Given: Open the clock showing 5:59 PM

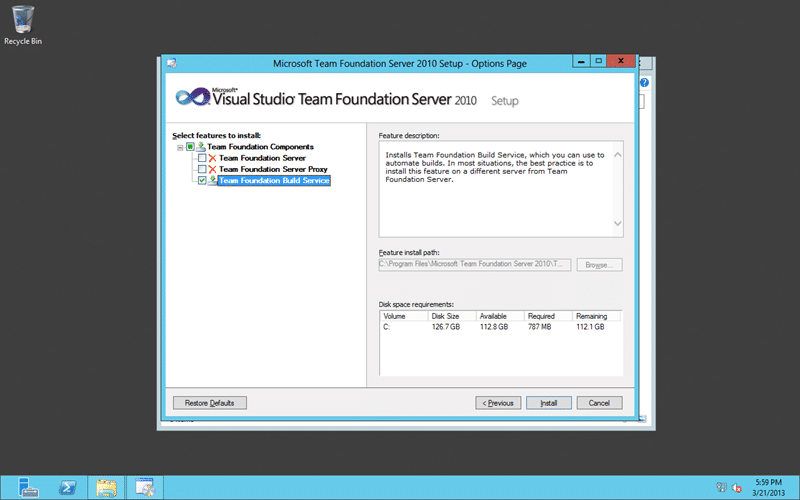Looking at the screenshot, I should [768, 488].
